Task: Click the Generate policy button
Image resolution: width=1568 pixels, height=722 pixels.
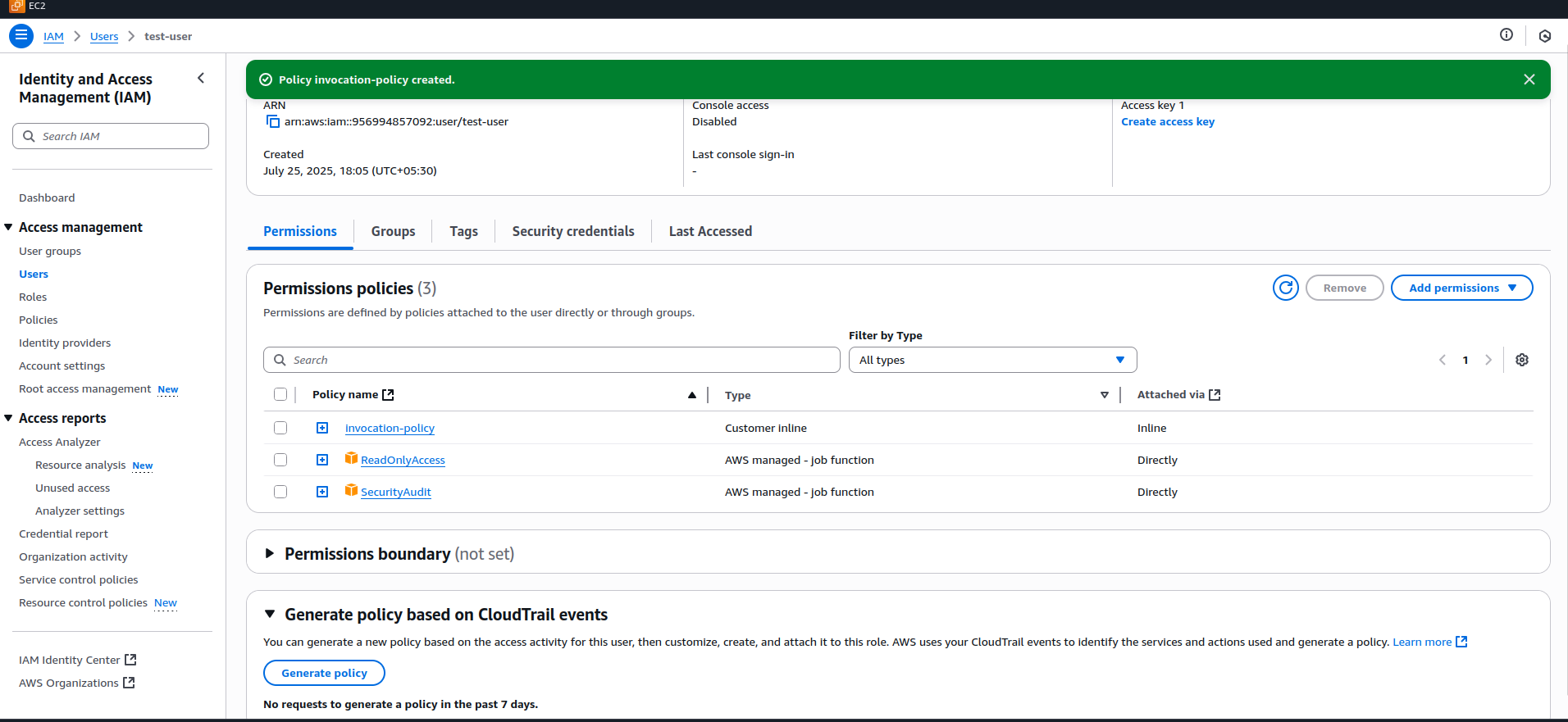Action: tap(324, 673)
